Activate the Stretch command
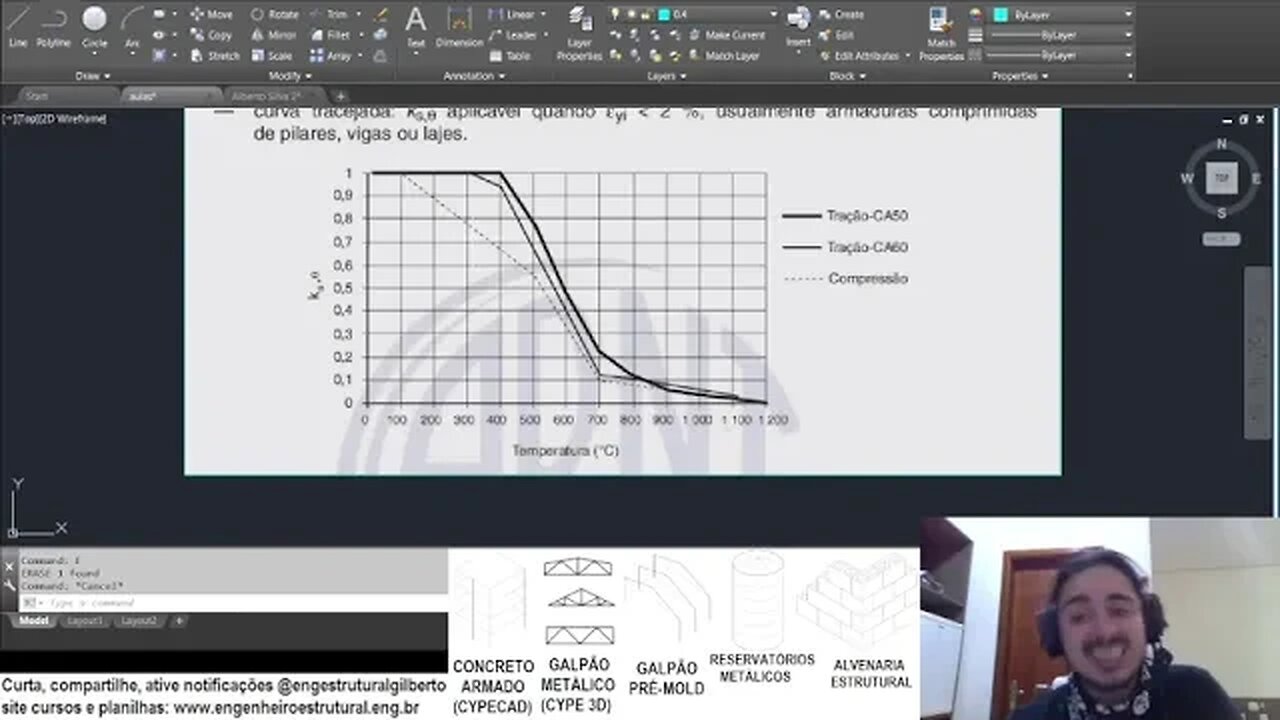 tap(214, 56)
